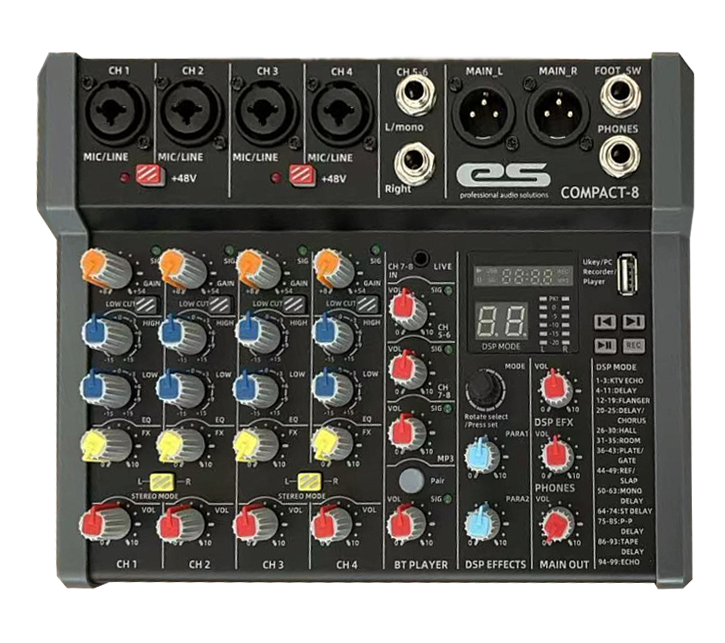This screenshot has height=643, width=725.
Task: Click the DSP EFX red VOL knob
Action: coord(556,388)
